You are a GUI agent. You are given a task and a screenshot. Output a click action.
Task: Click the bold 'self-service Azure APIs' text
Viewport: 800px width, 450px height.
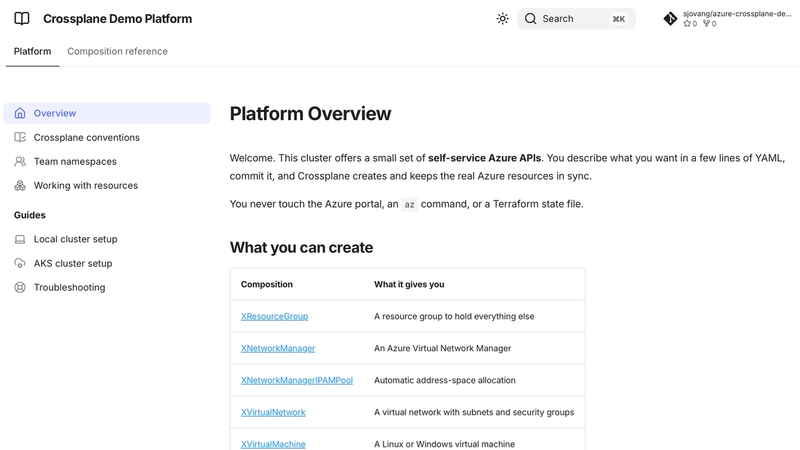pos(484,158)
